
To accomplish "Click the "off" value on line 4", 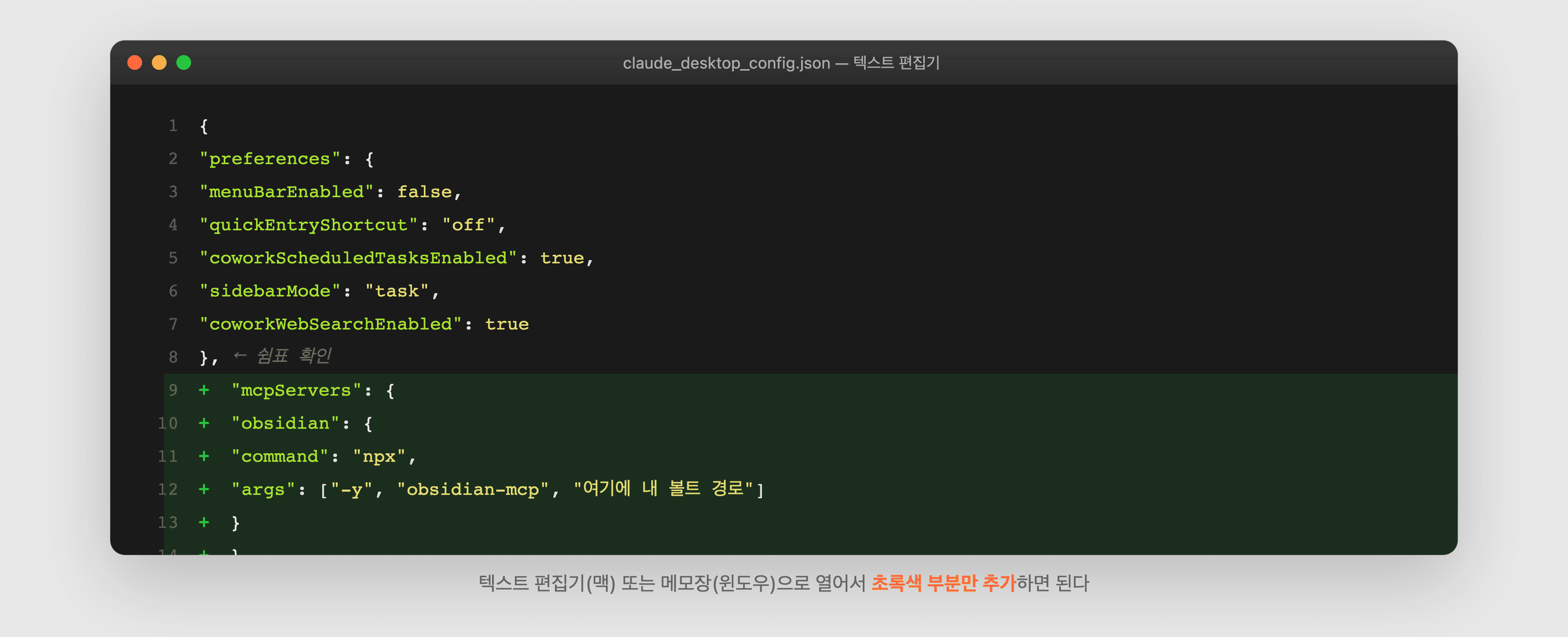I will pyautogui.click(x=468, y=225).
